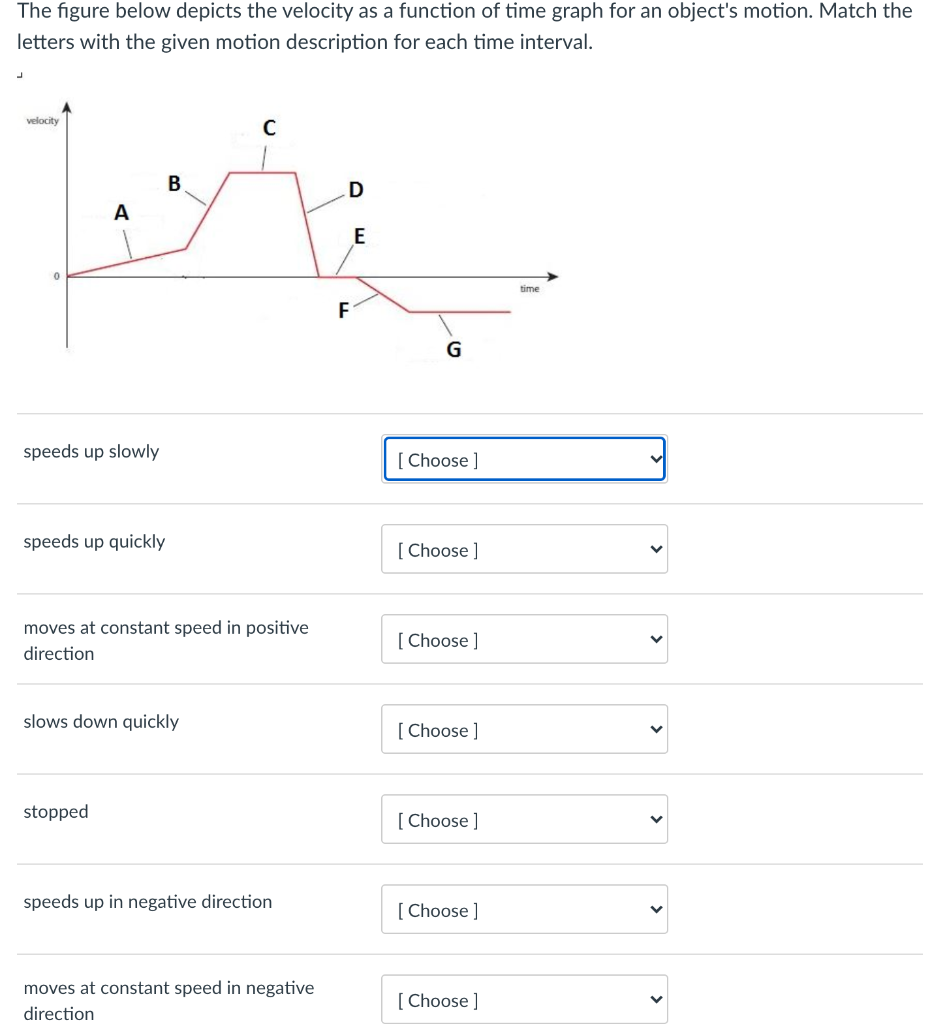Open the dropdown next to 'speeds up quickly'
The height and width of the screenshot is (1024, 932).
click(524, 549)
